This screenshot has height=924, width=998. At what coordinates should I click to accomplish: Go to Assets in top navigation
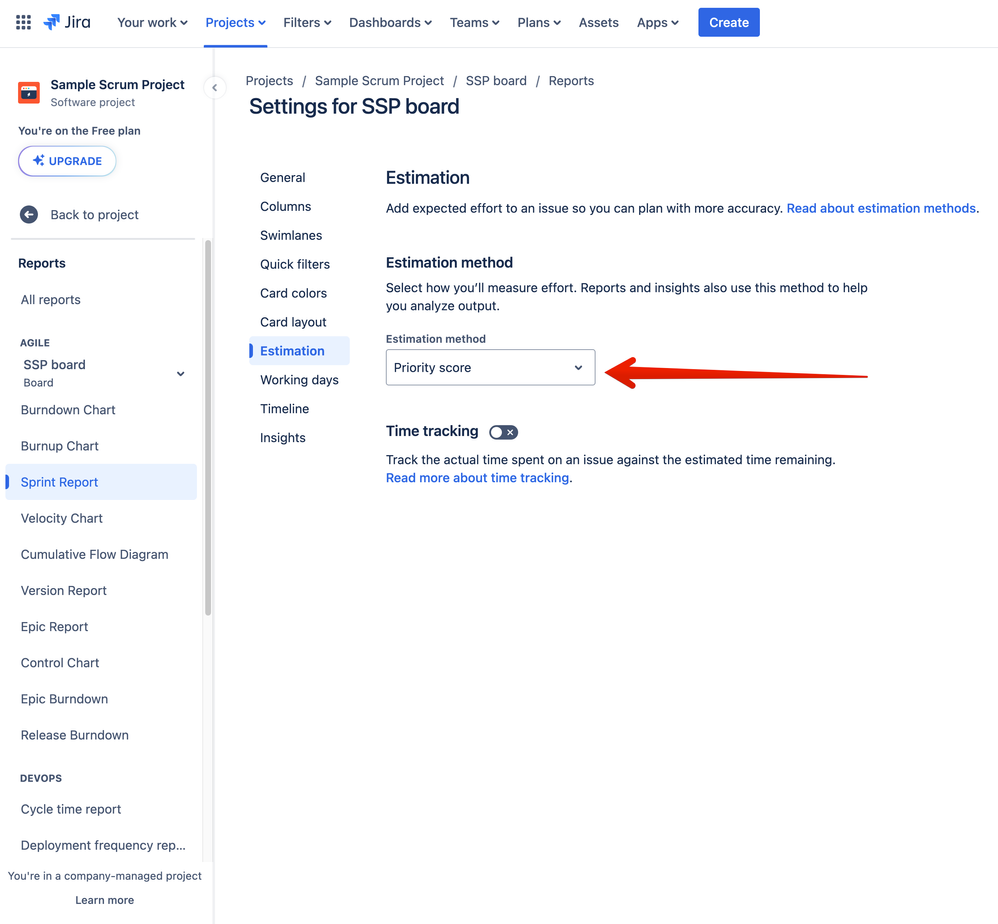coord(598,22)
